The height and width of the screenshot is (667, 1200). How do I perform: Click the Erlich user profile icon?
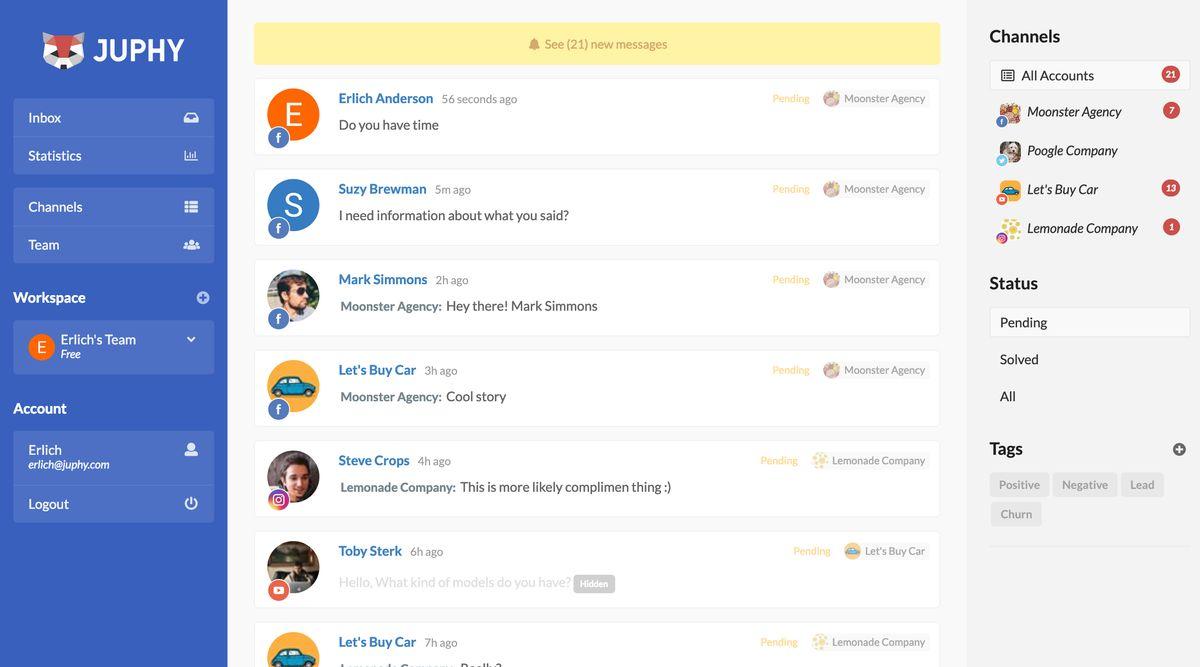pos(191,450)
